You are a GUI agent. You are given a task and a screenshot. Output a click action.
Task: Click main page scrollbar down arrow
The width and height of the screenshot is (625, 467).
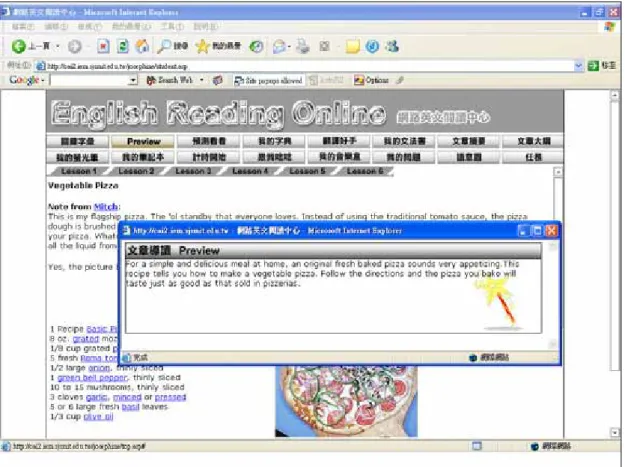pyautogui.click(x=614, y=432)
